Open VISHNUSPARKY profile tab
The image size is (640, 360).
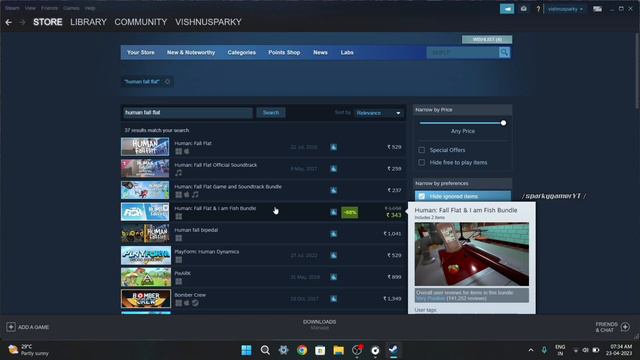coord(208,22)
